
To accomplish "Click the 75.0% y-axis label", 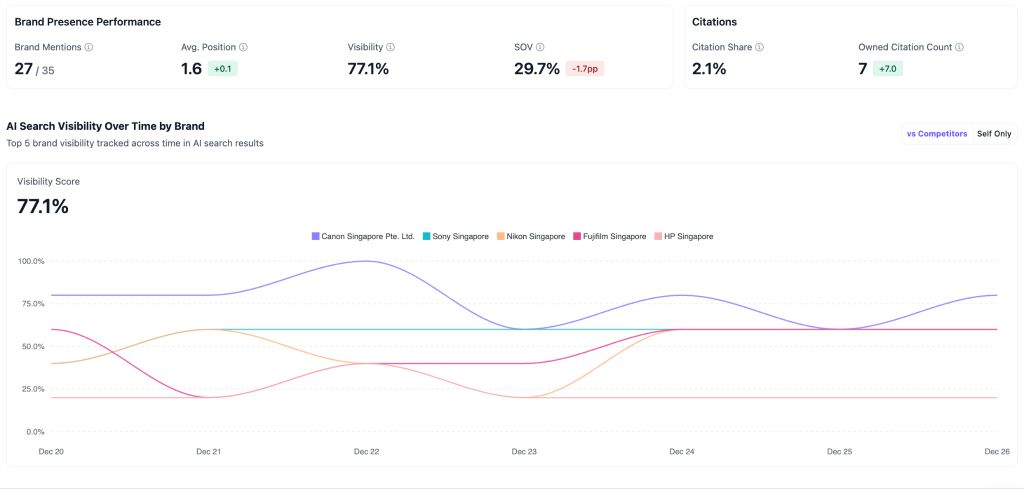I will point(33,304).
